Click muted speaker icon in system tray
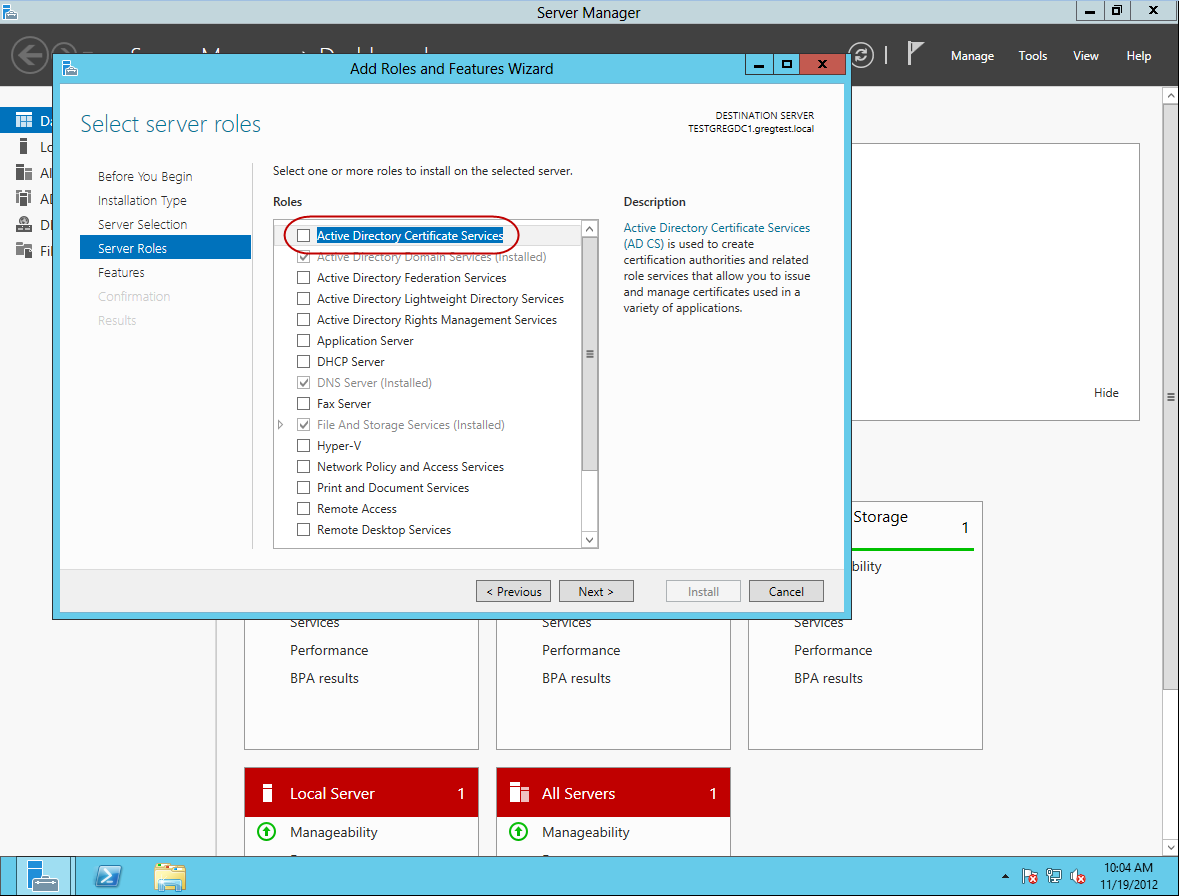 tap(1078, 876)
